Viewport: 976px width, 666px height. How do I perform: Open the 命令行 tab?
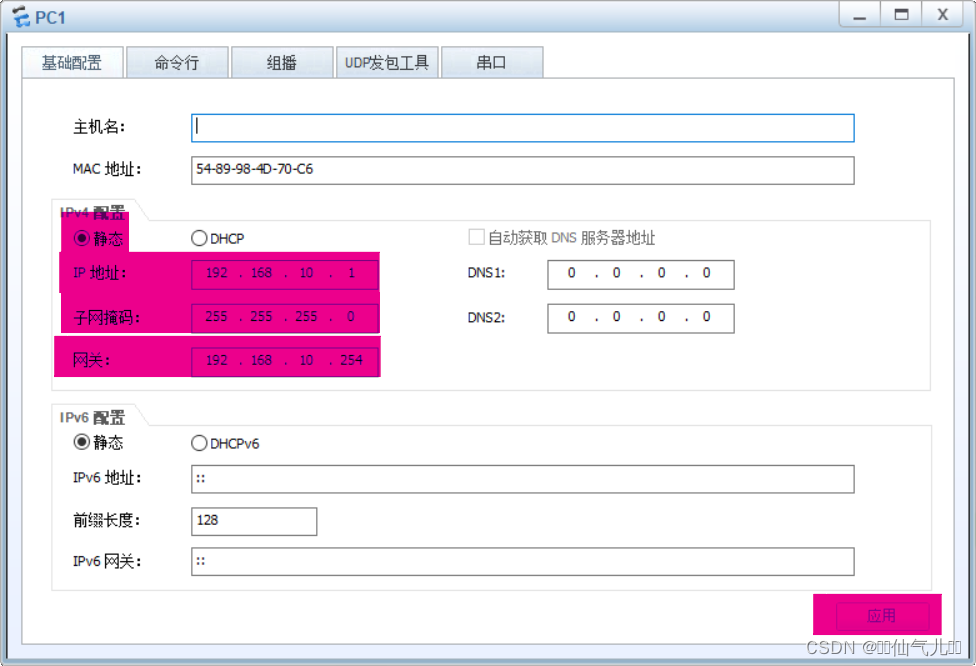(177, 62)
